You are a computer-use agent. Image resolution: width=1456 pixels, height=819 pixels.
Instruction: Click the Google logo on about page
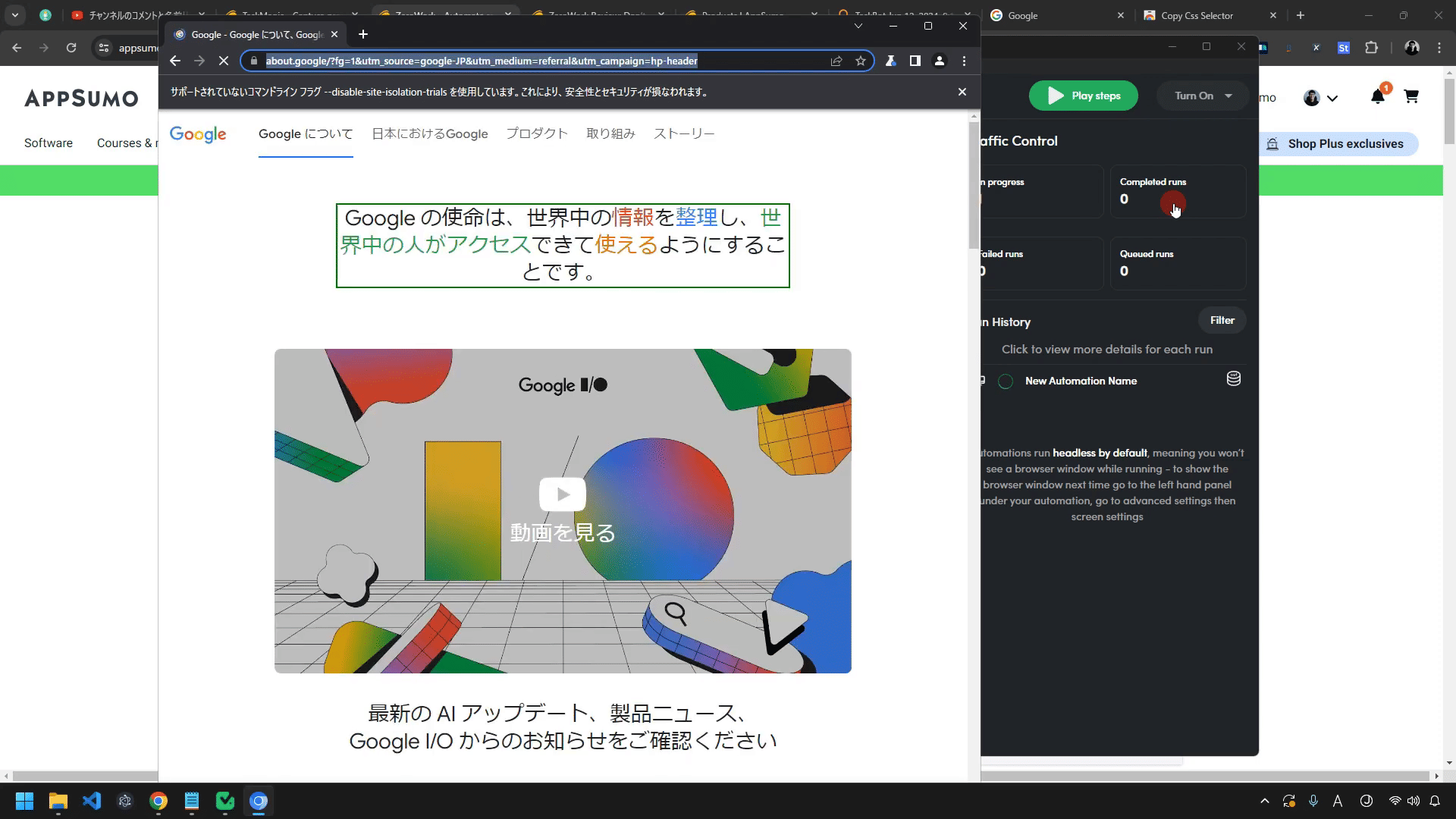pos(198,134)
